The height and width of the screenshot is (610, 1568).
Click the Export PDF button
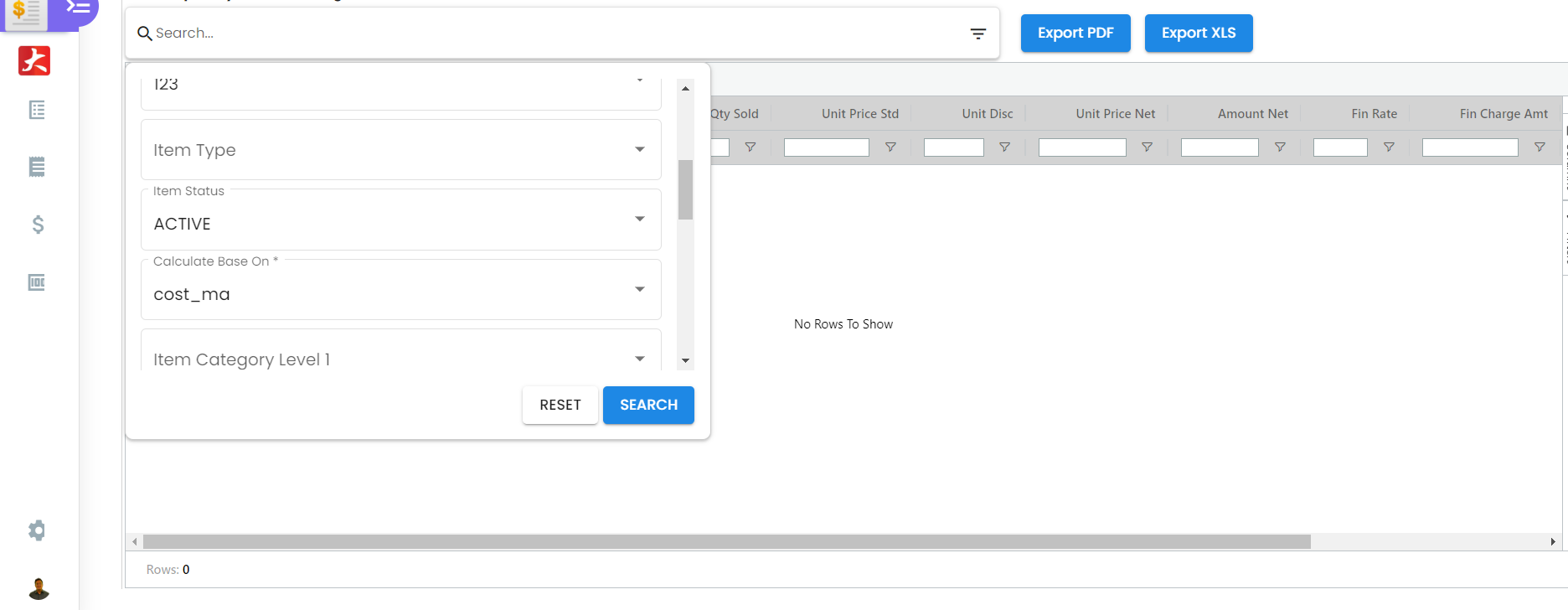(x=1075, y=34)
